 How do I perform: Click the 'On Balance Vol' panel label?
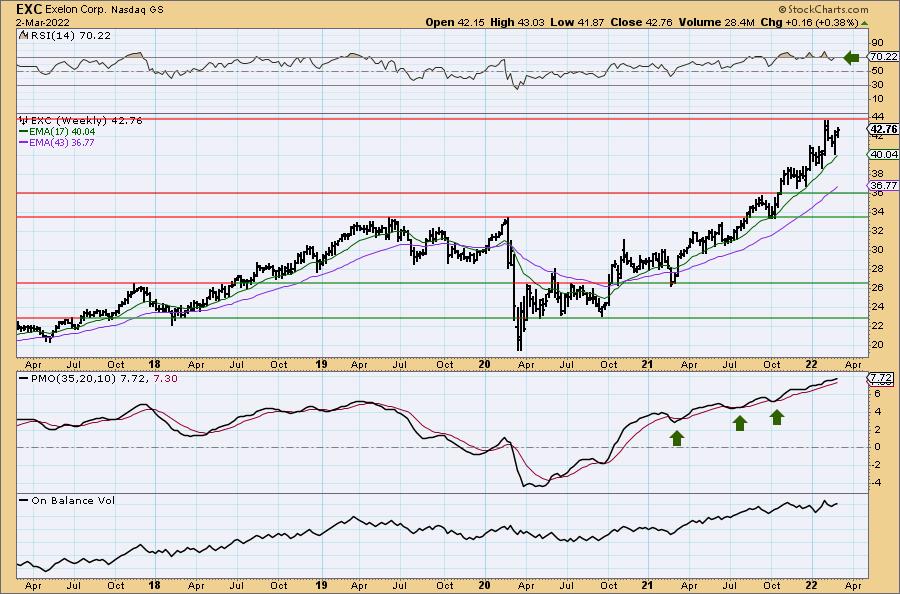73,500
